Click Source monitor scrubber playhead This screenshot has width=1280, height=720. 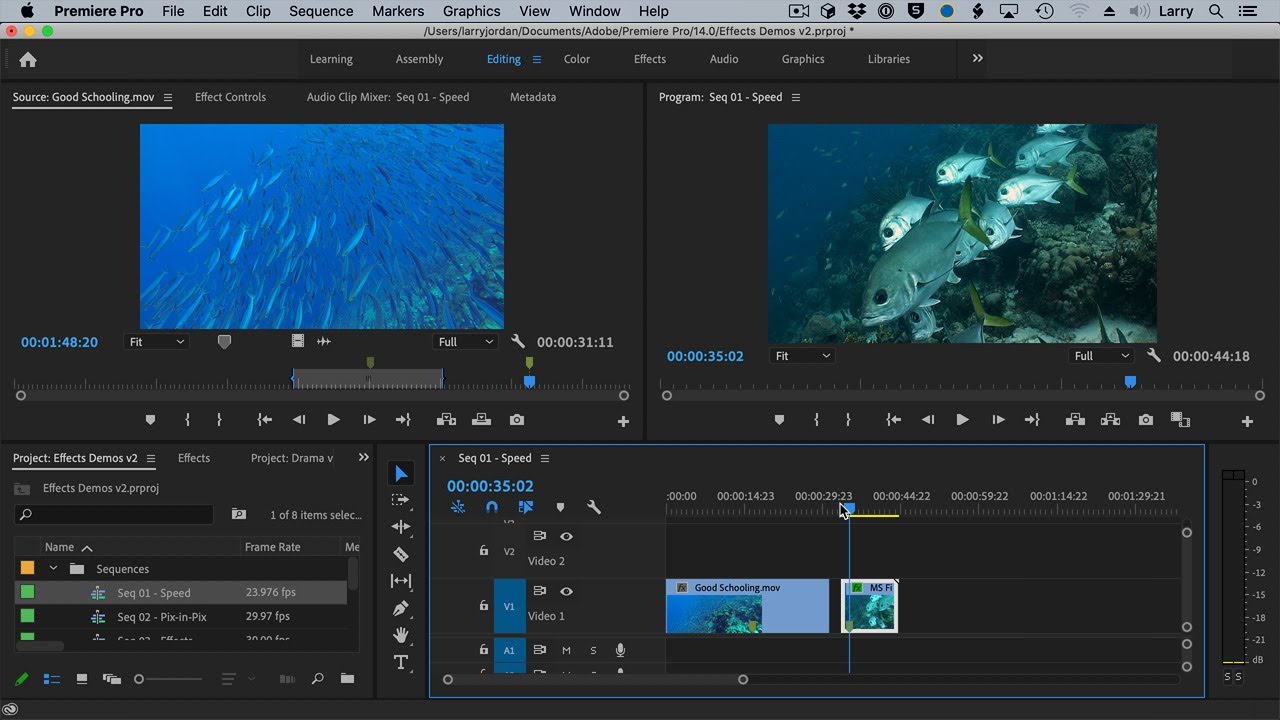point(529,381)
